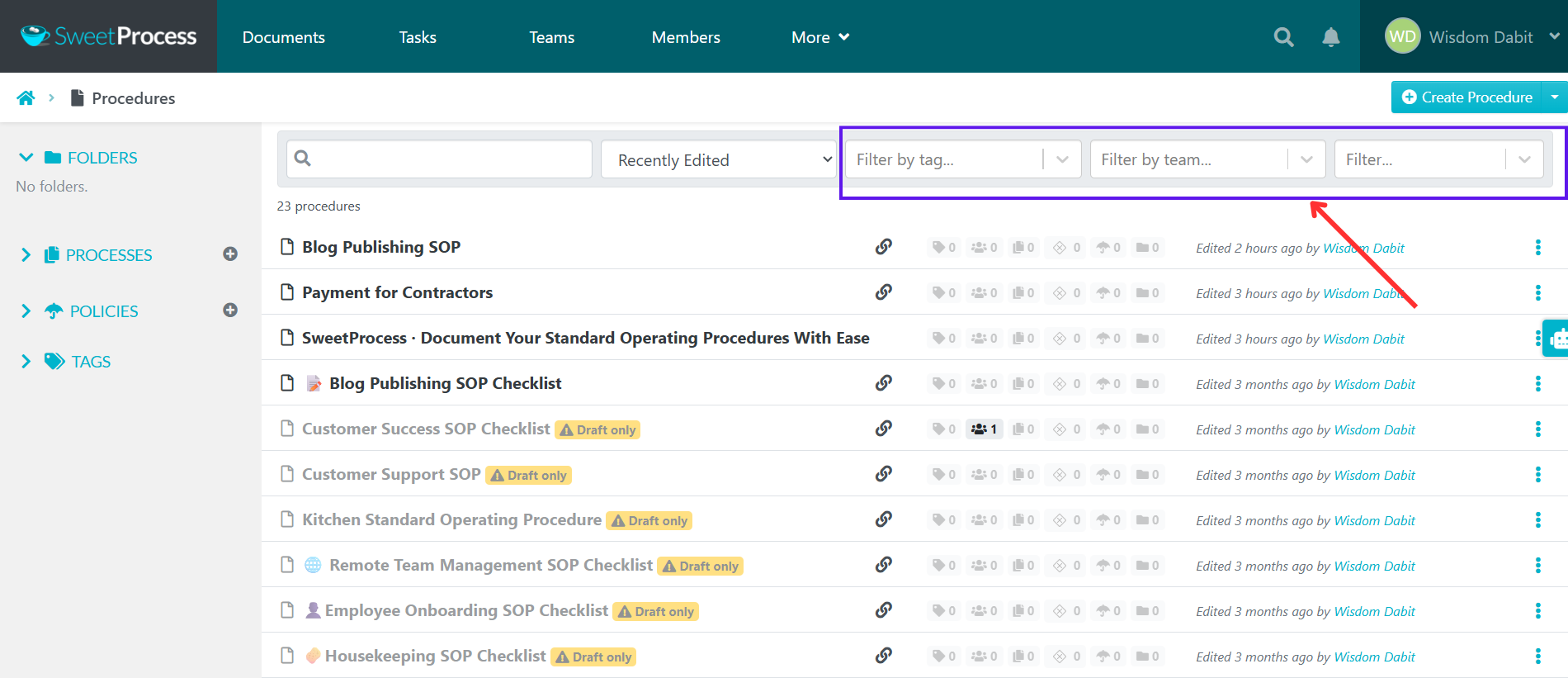Click the 23 procedures count text
The width and height of the screenshot is (1568, 678).
(x=319, y=206)
